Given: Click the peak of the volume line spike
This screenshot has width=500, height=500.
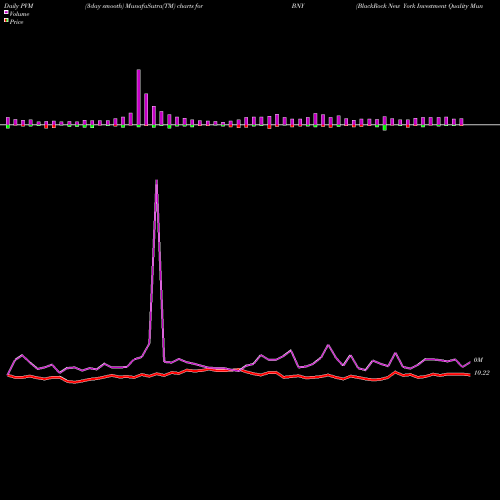Looking at the screenshot, I should [157, 180].
